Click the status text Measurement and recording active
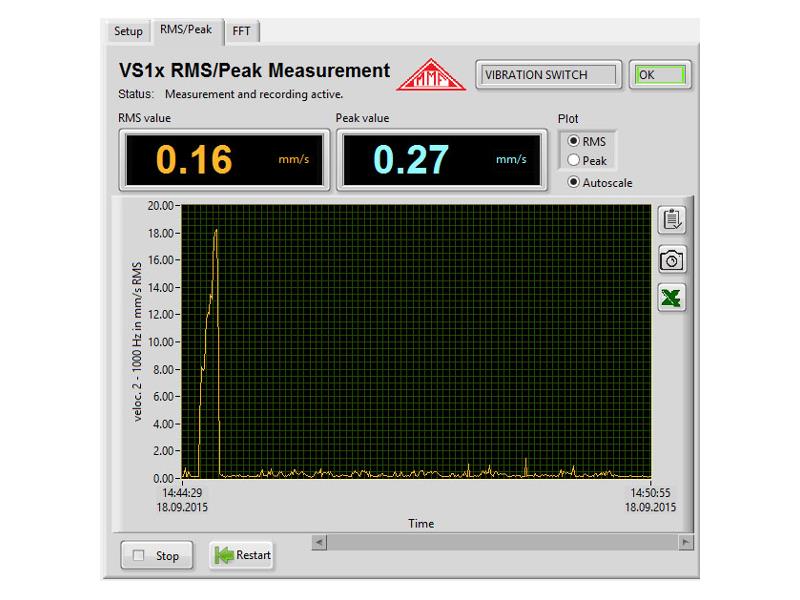This screenshot has width=800, height=600. (254, 94)
